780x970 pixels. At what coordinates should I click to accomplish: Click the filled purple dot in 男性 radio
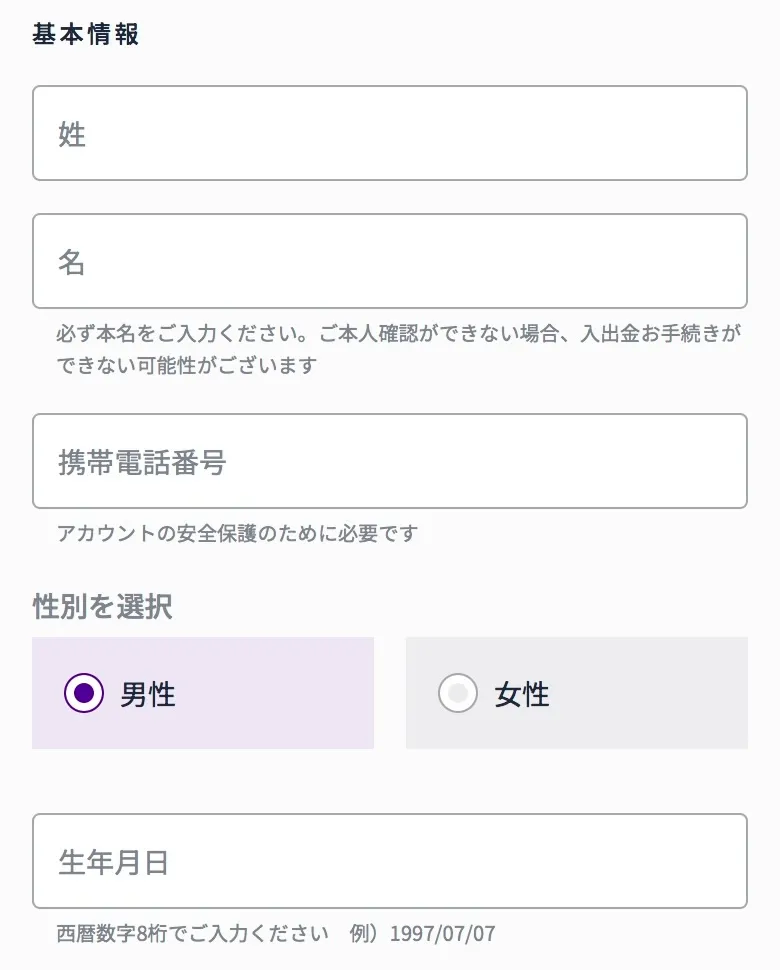84,693
